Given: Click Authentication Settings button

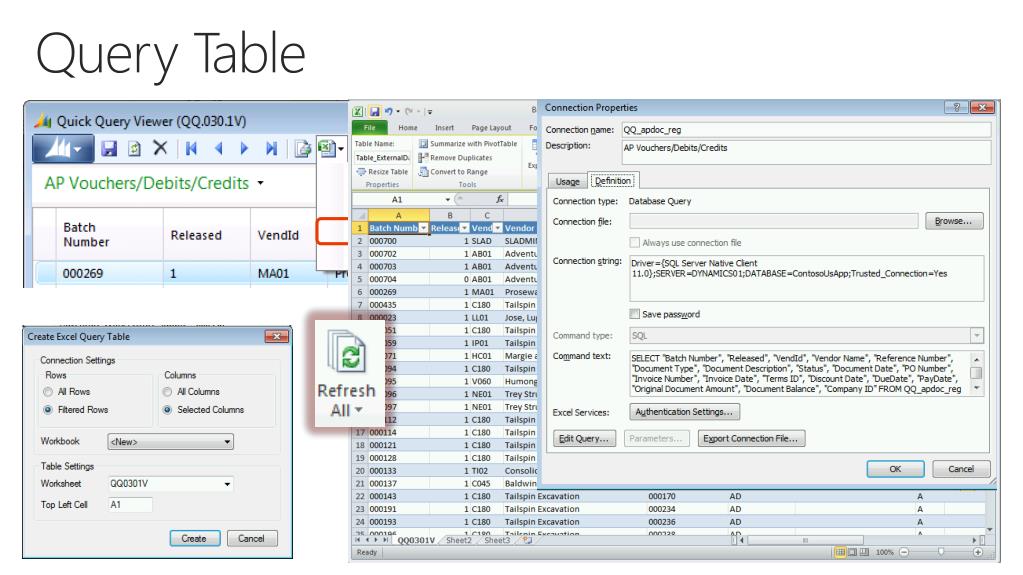Looking at the screenshot, I should pyautogui.click(x=684, y=412).
